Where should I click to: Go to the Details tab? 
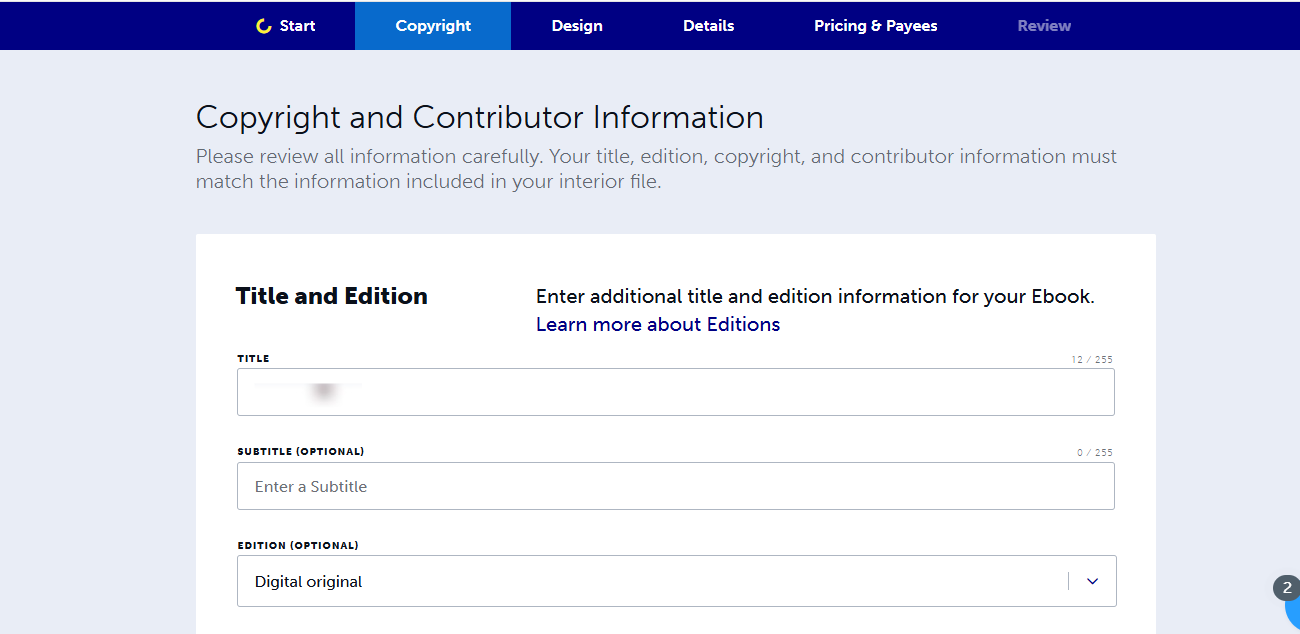(x=708, y=25)
